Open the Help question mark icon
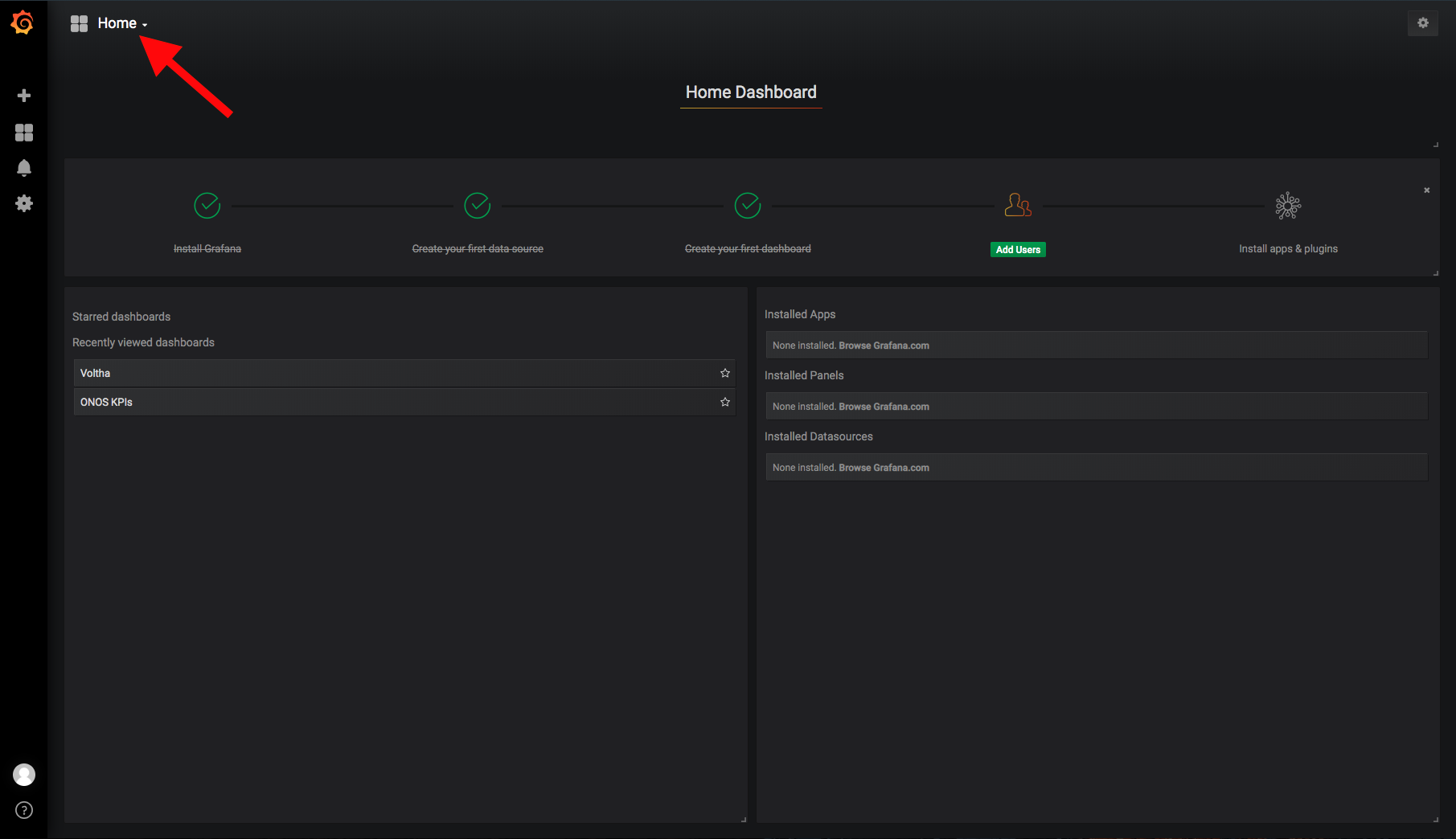This screenshot has height=839, width=1456. pyautogui.click(x=24, y=810)
